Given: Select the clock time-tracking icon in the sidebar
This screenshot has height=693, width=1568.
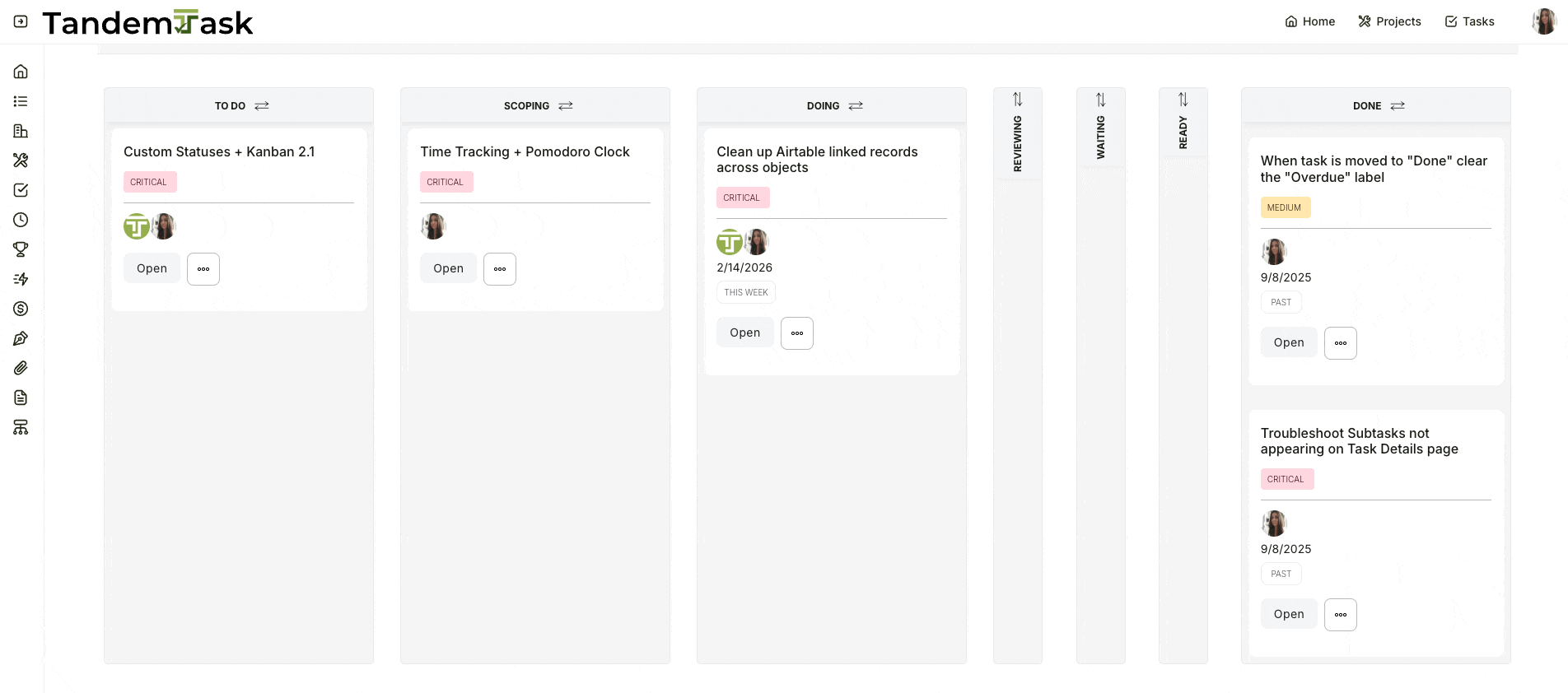Looking at the screenshot, I should [x=21, y=220].
